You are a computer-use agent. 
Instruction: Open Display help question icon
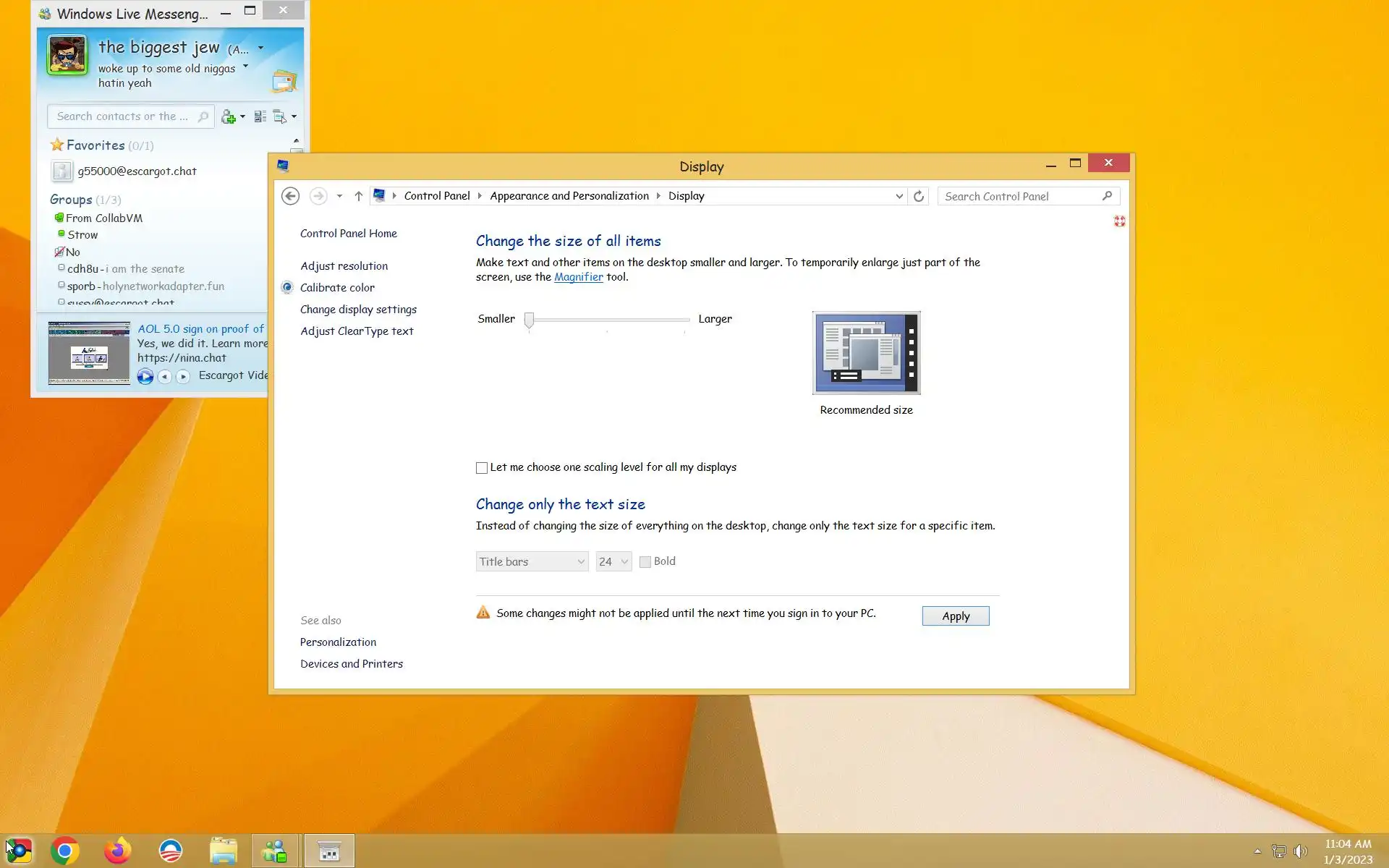1119,221
